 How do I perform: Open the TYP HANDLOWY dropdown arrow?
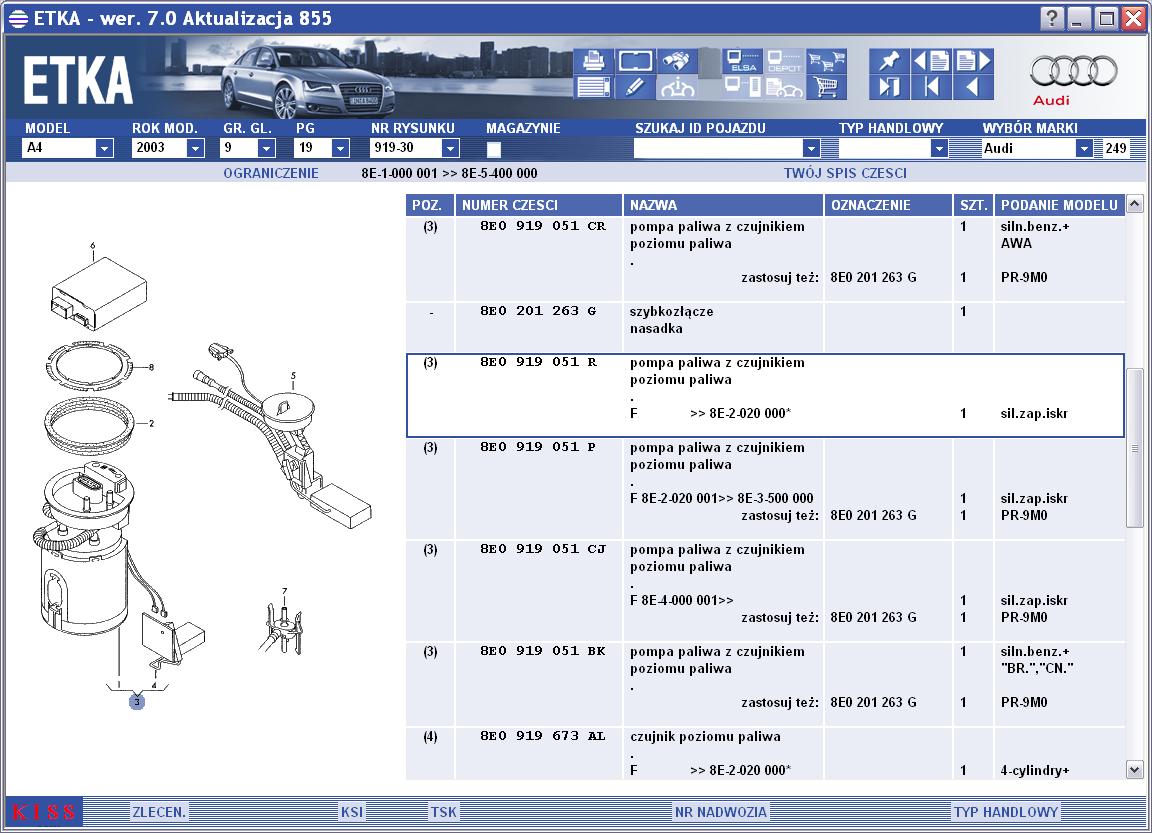tap(939, 148)
